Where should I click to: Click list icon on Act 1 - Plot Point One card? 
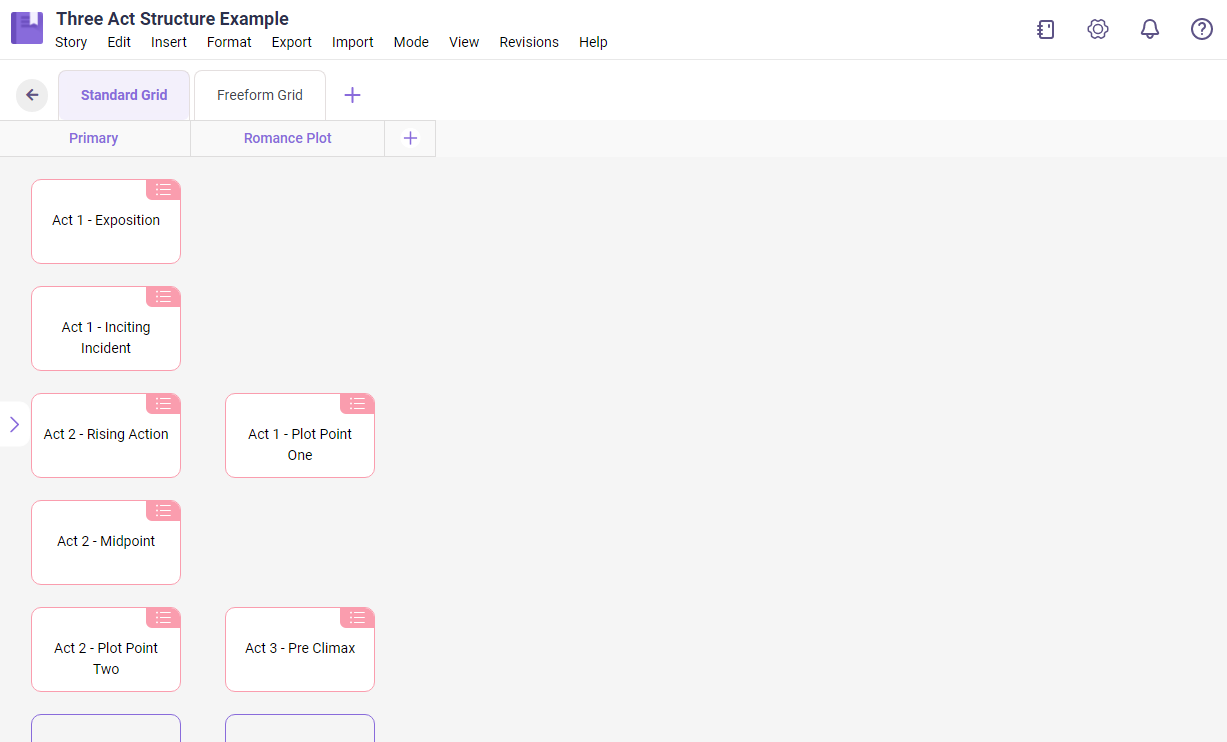coord(357,404)
